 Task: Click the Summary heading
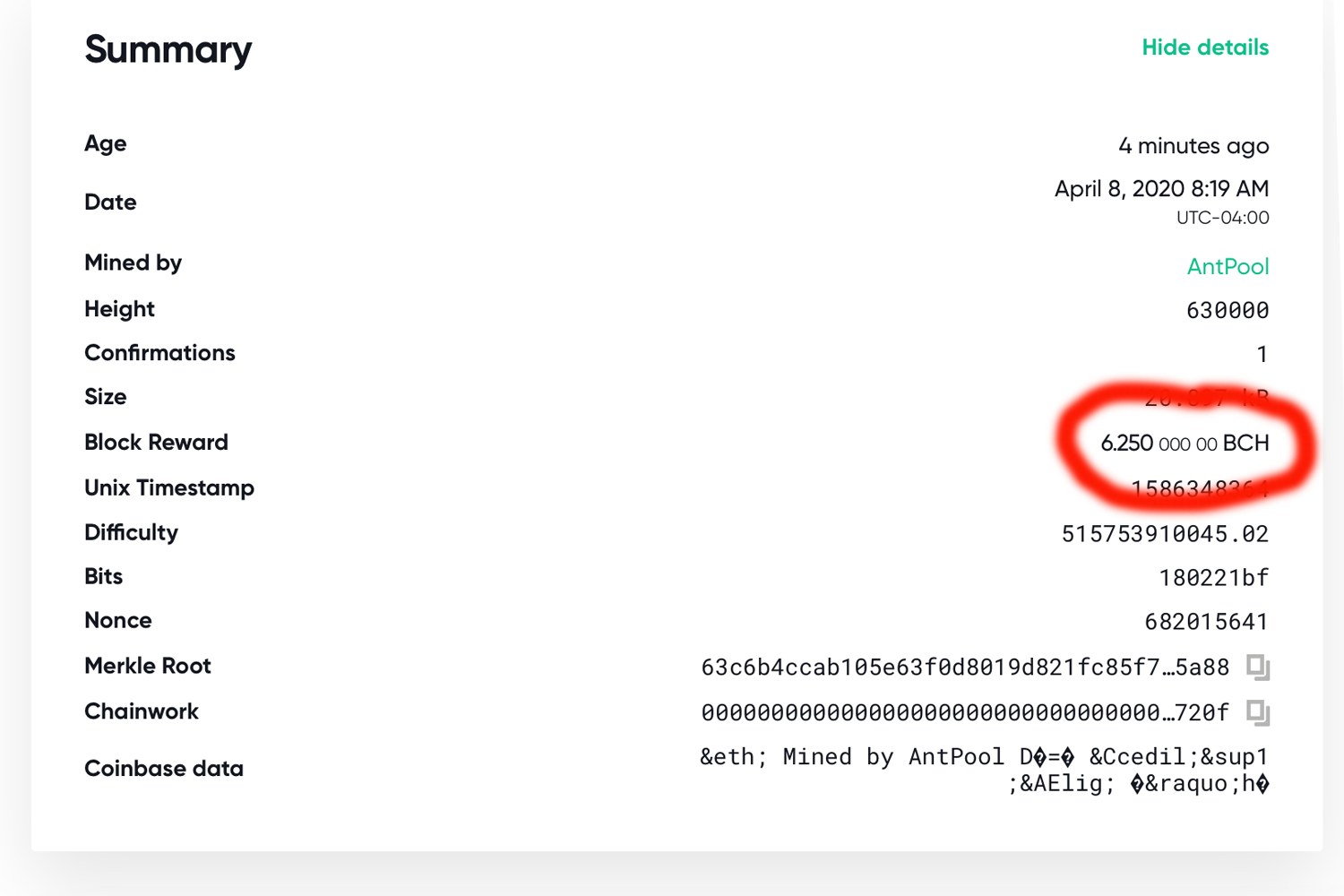[168, 50]
